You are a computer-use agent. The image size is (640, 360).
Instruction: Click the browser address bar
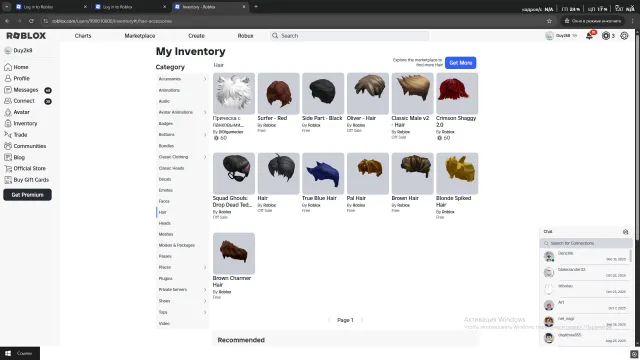294,21
